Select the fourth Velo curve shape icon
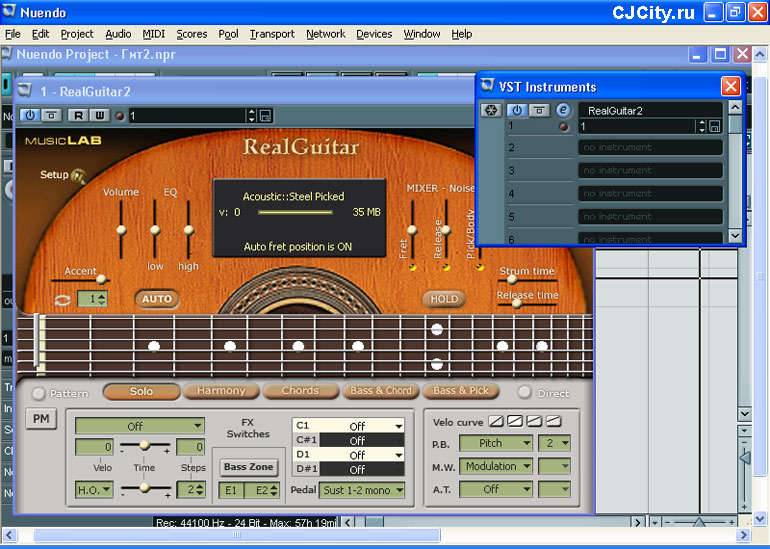770x549 pixels. coord(553,421)
